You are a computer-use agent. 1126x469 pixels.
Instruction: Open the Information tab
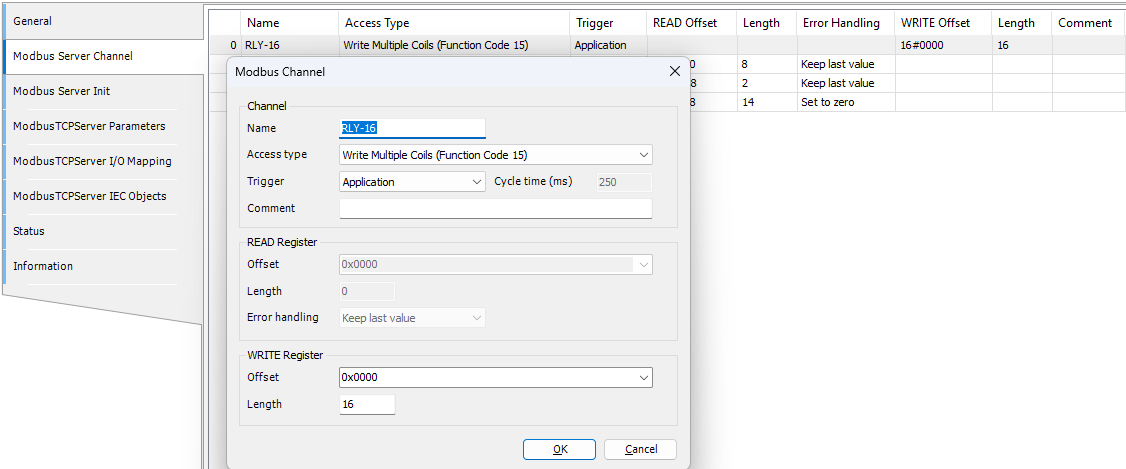tap(103, 266)
